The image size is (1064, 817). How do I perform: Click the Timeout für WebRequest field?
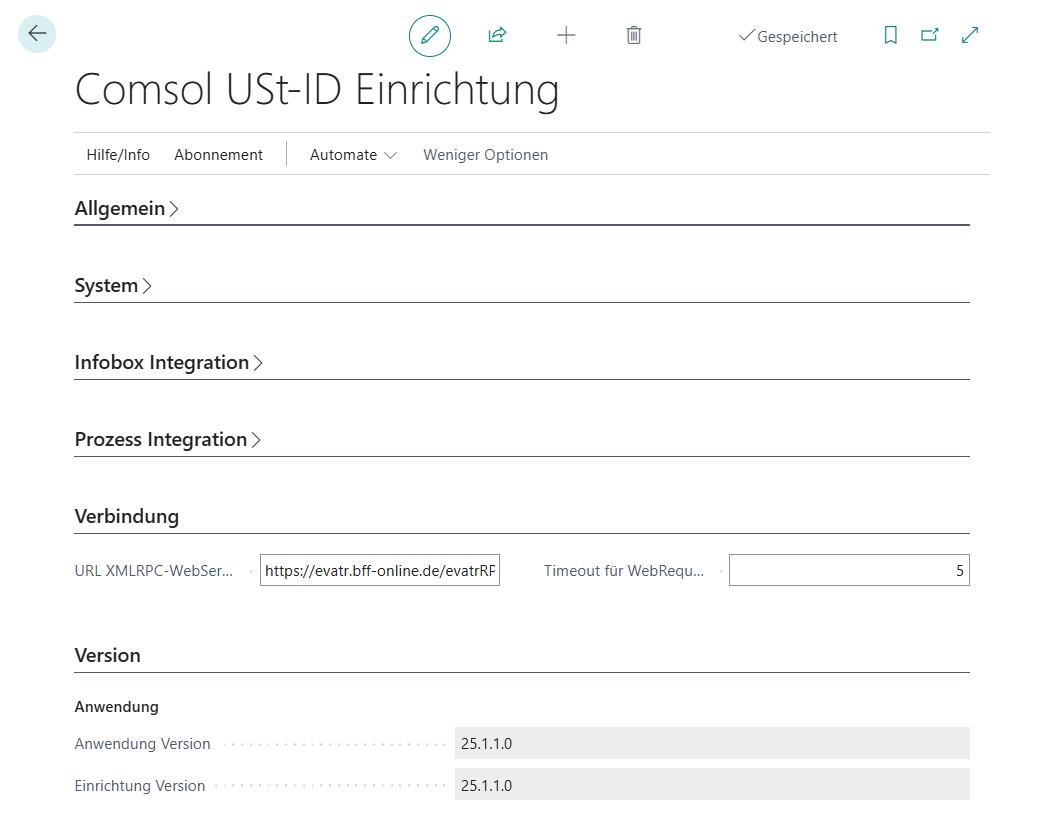tap(849, 570)
